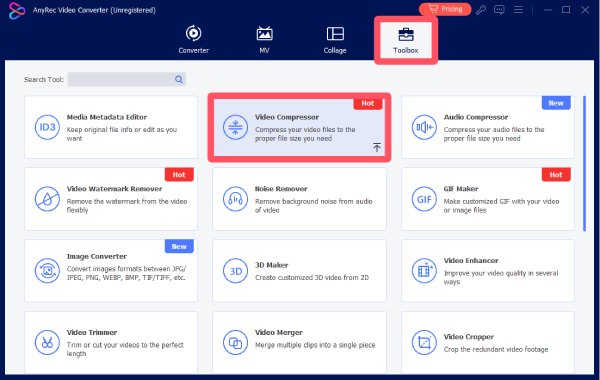Click Hot badge on Video Compressor
Image resolution: width=600 pixels, height=380 pixels.
click(368, 103)
